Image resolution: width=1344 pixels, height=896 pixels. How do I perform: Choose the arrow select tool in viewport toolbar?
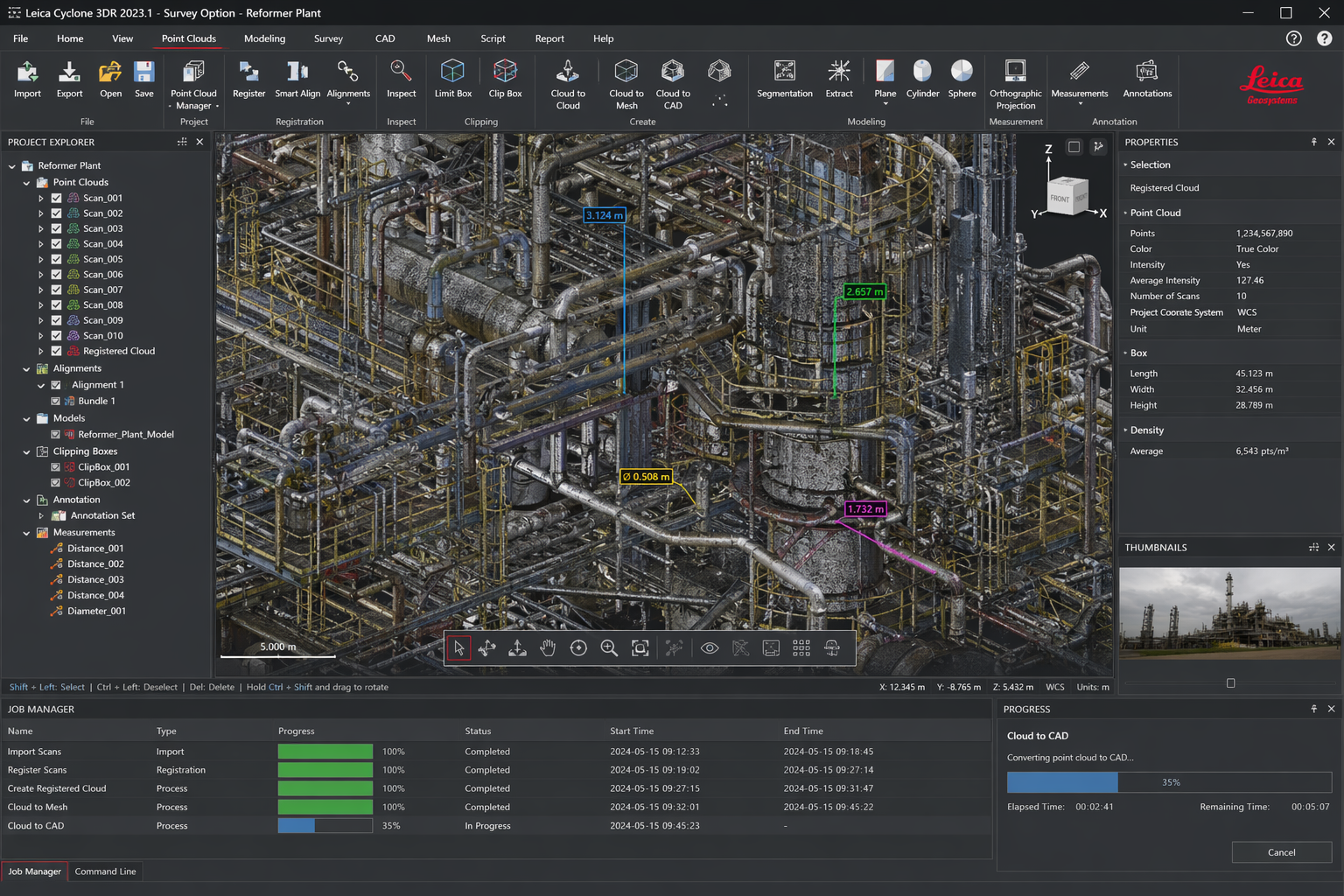click(459, 647)
